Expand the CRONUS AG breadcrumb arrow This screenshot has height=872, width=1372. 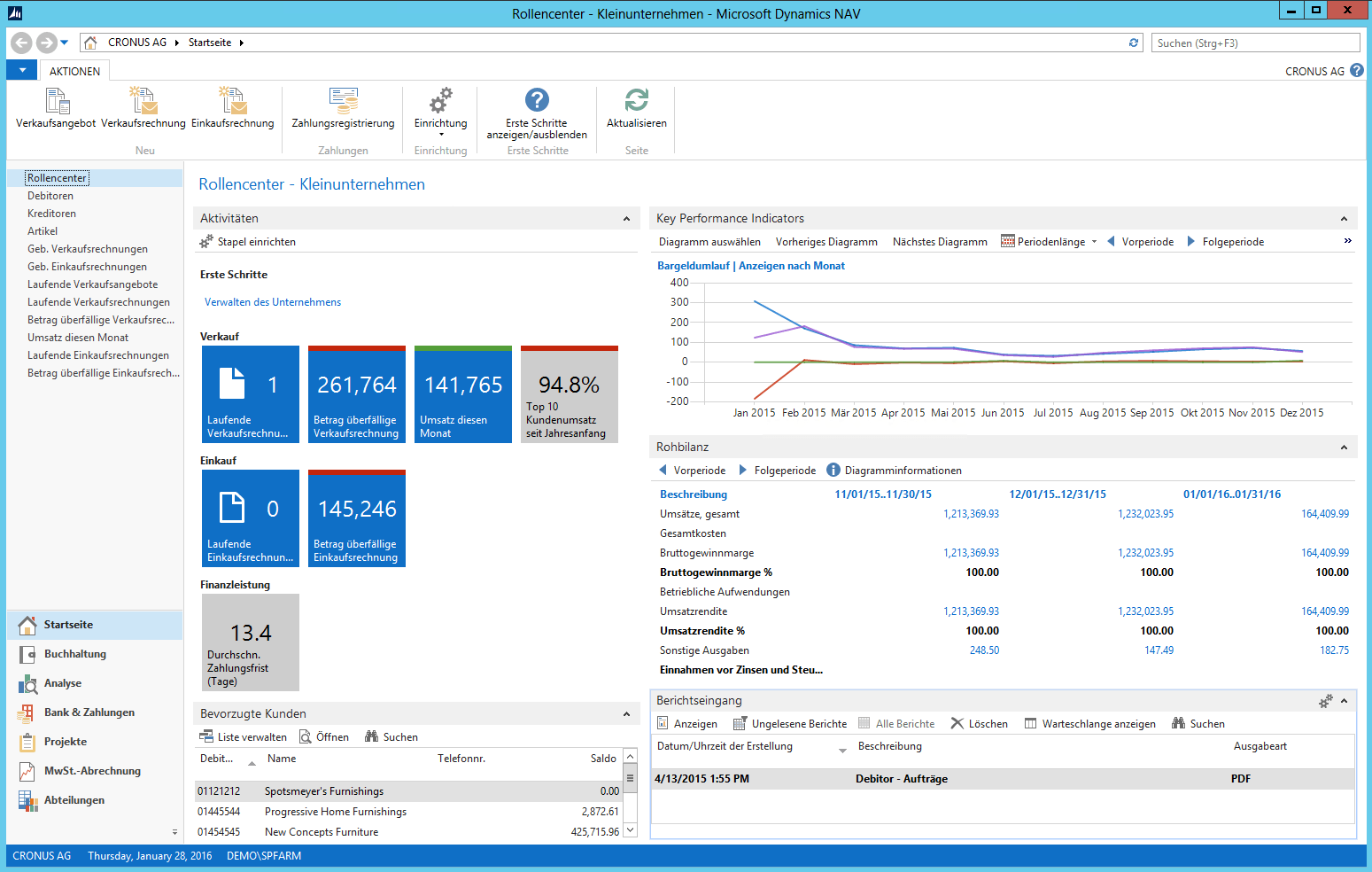[177, 43]
